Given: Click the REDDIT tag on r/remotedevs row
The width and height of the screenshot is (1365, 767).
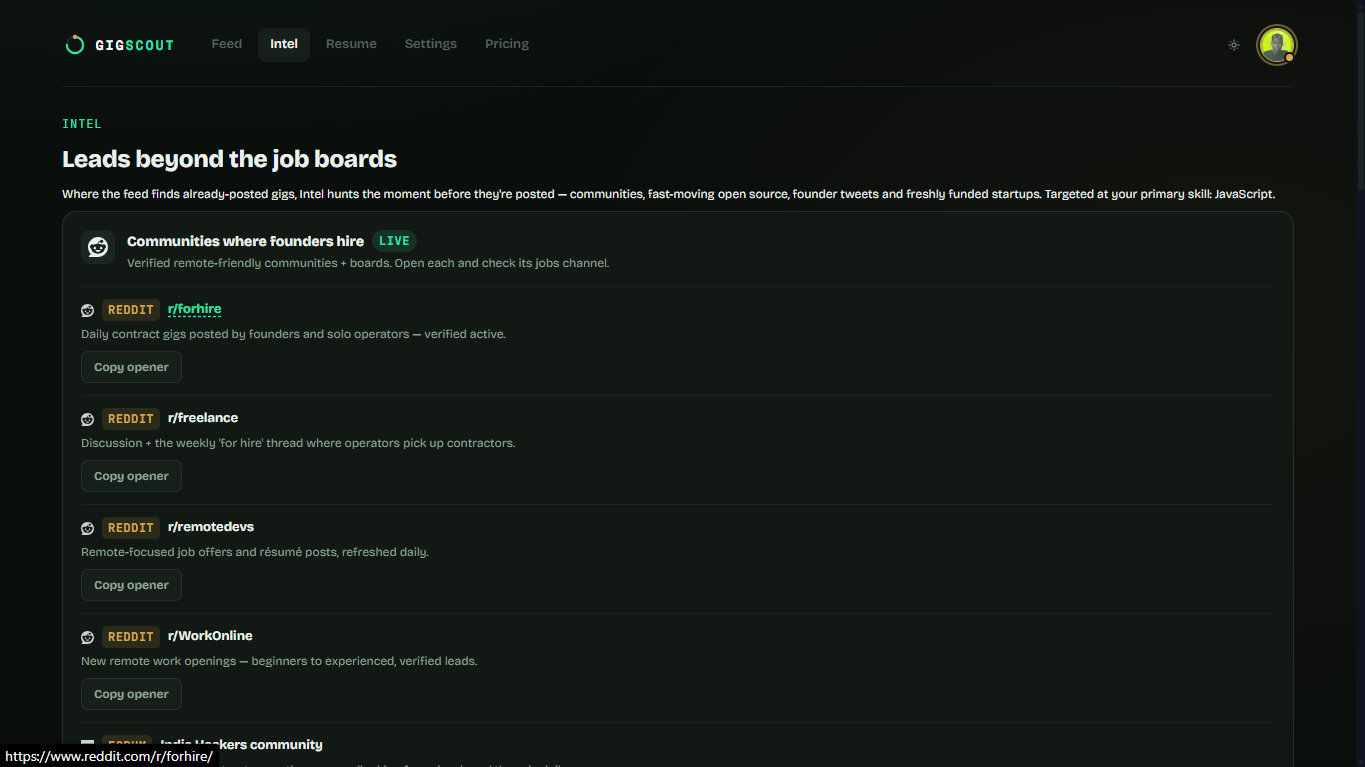Looking at the screenshot, I should pyautogui.click(x=131, y=528).
